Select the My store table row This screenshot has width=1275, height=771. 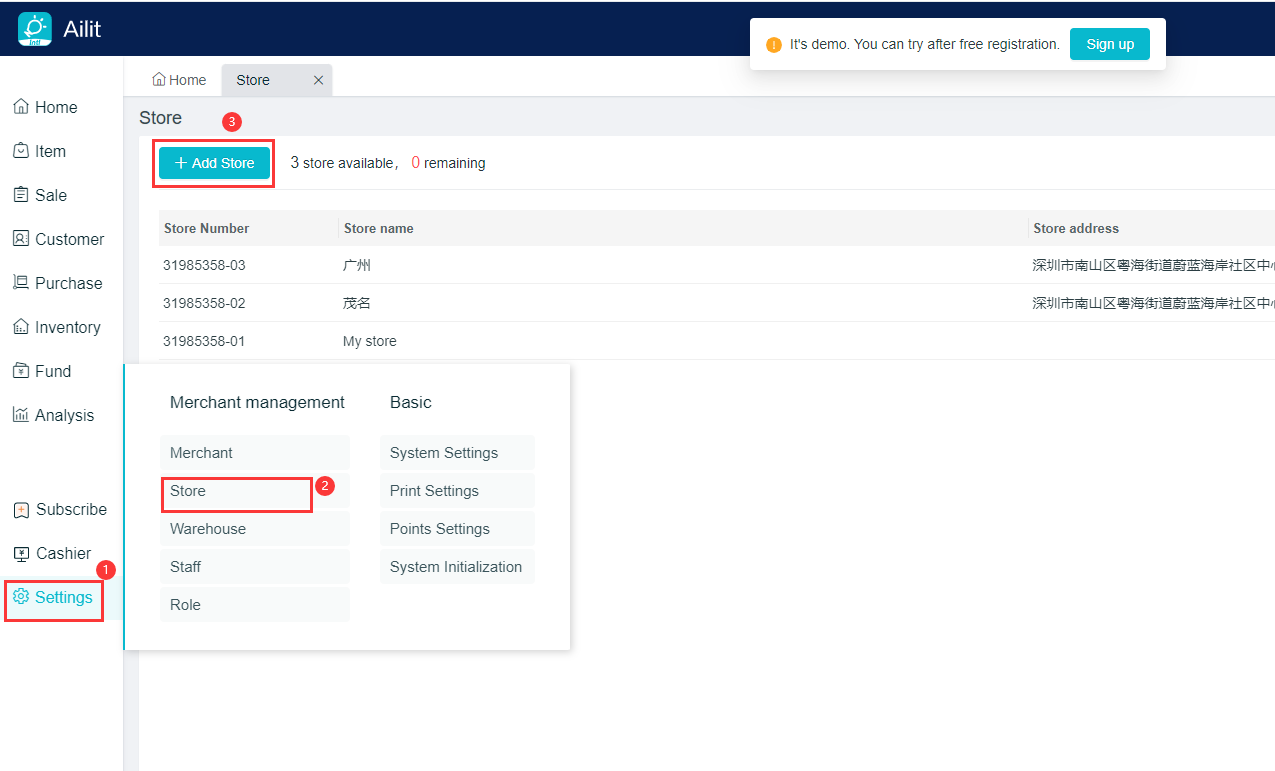370,341
